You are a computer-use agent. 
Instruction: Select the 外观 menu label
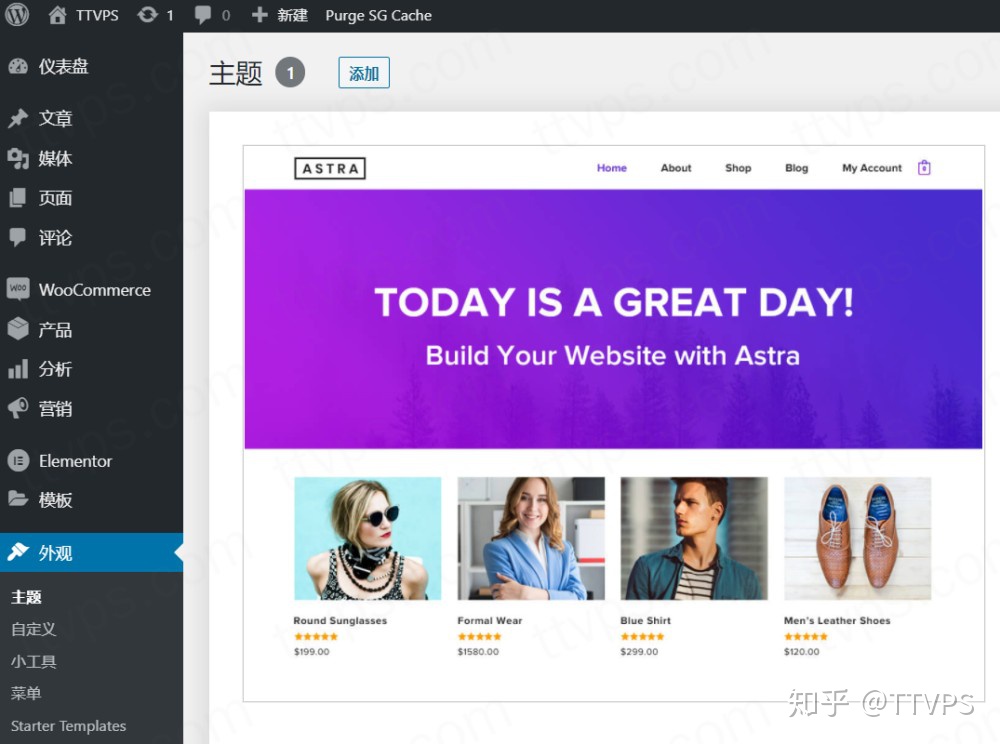[x=55, y=553]
